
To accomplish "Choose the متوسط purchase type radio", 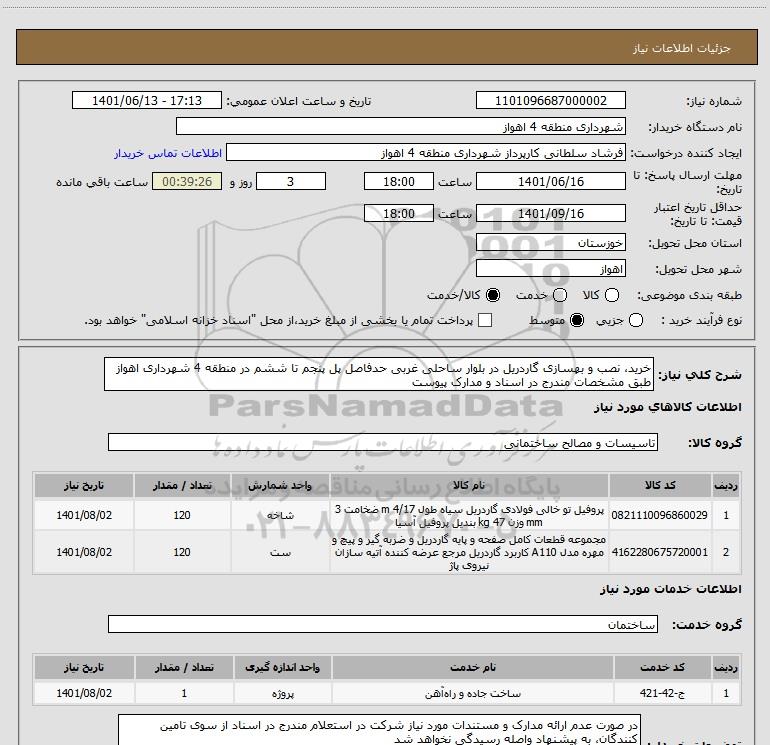I will pyautogui.click(x=577, y=321).
